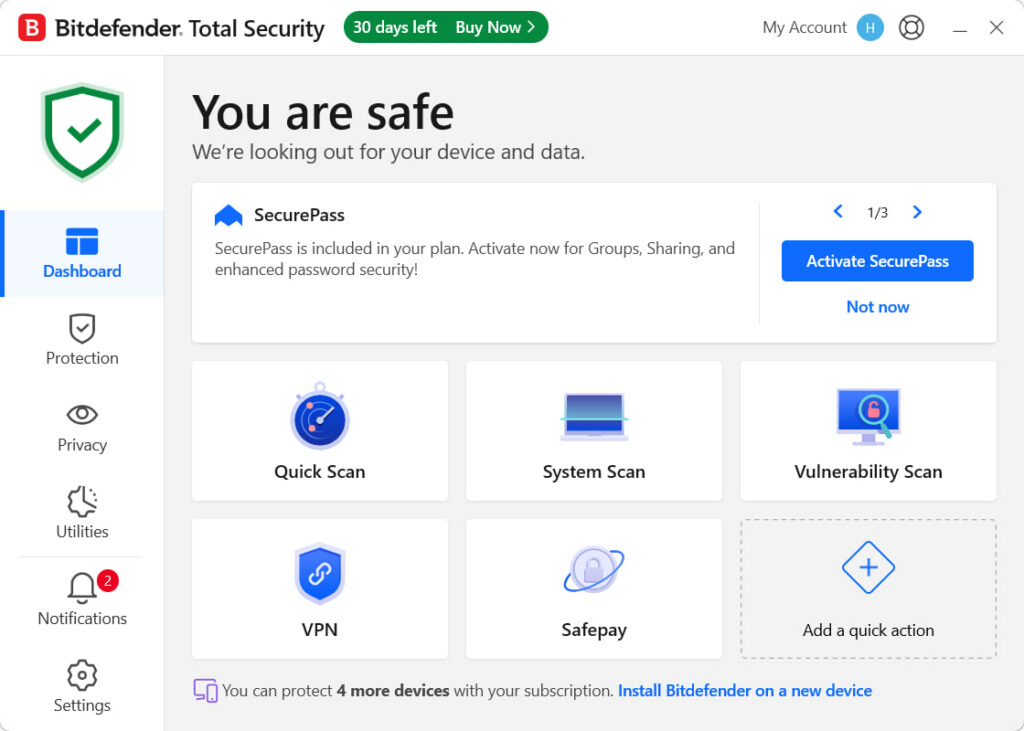
Task: Click the SecurePass blue house icon
Action: click(229, 215)
